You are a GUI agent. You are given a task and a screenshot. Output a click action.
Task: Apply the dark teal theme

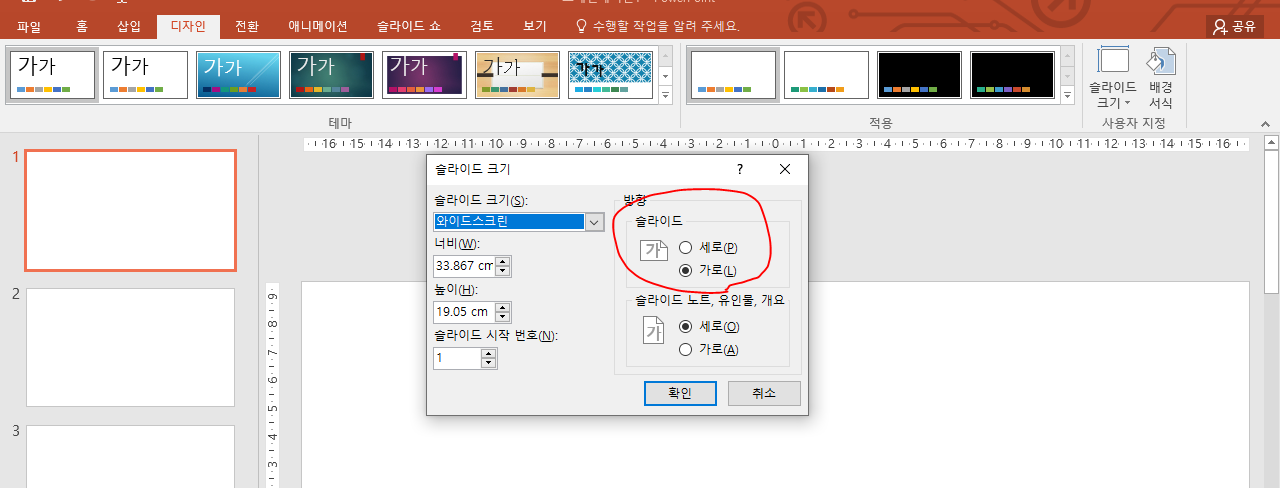[331, 75]
